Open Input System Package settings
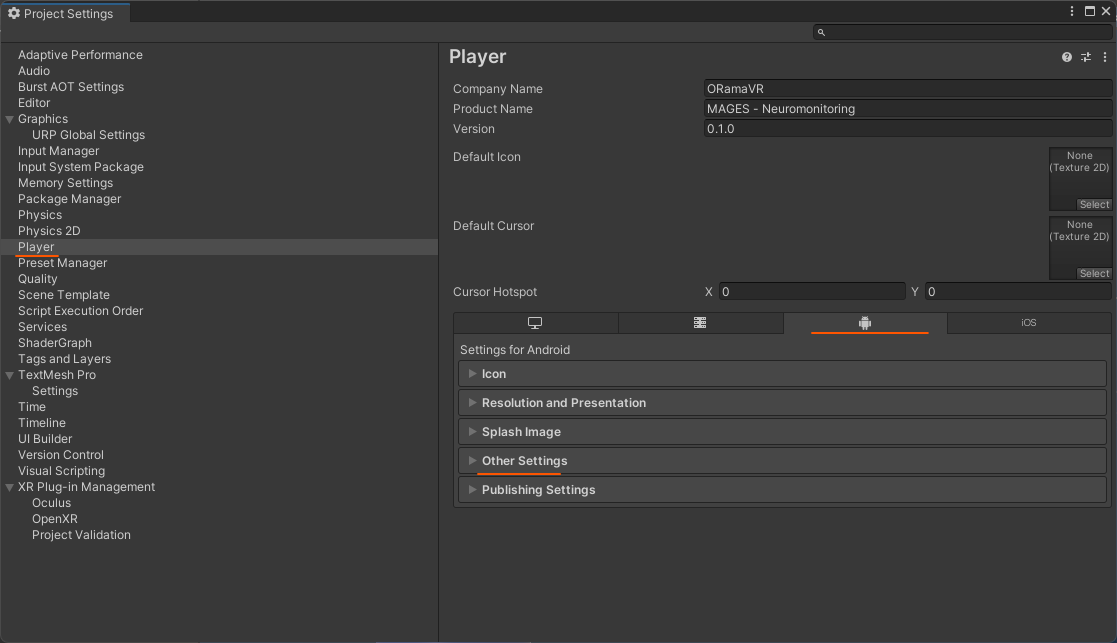Image resolution: width=1117 pixels, height=643 pixels. coord(80,167)
